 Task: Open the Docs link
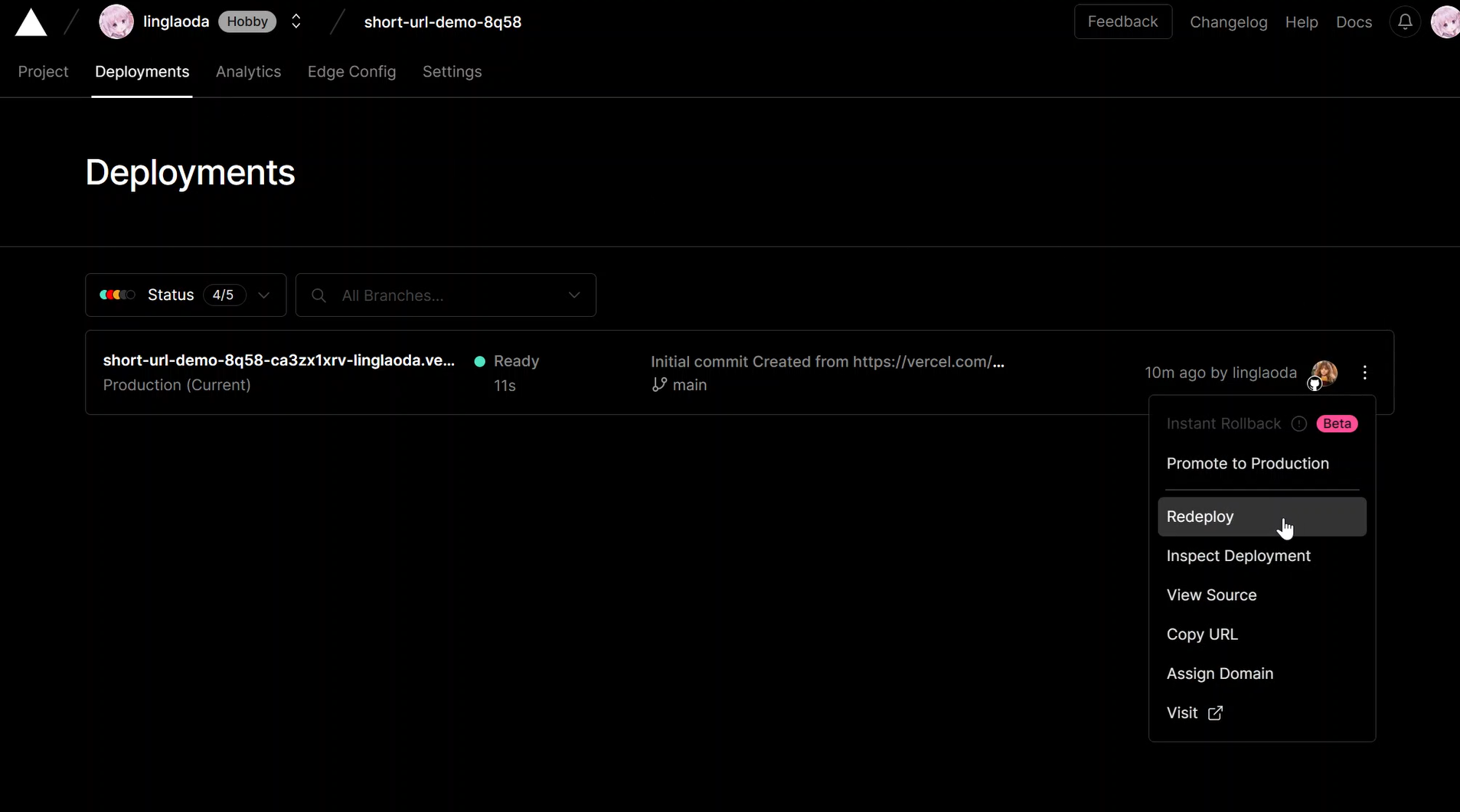[1354, 22]
